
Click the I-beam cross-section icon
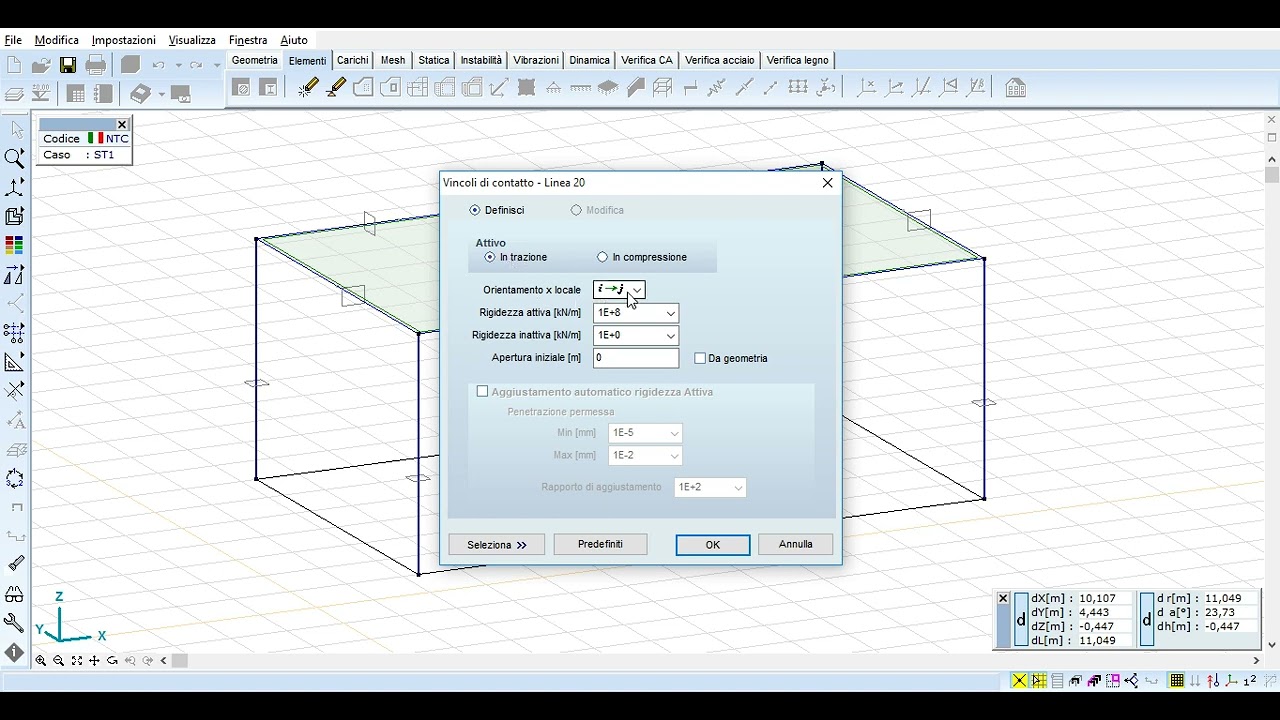[268, 88]
